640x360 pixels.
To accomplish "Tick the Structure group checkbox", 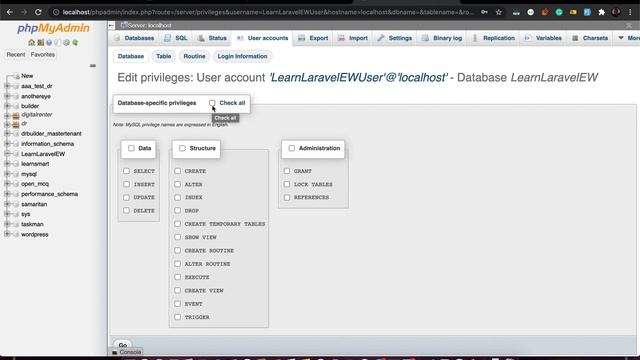I will click(182, 148).
